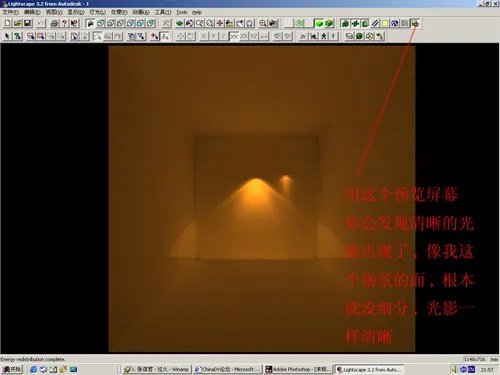Open the 灯光(L) menu

(x=97, y=12)
